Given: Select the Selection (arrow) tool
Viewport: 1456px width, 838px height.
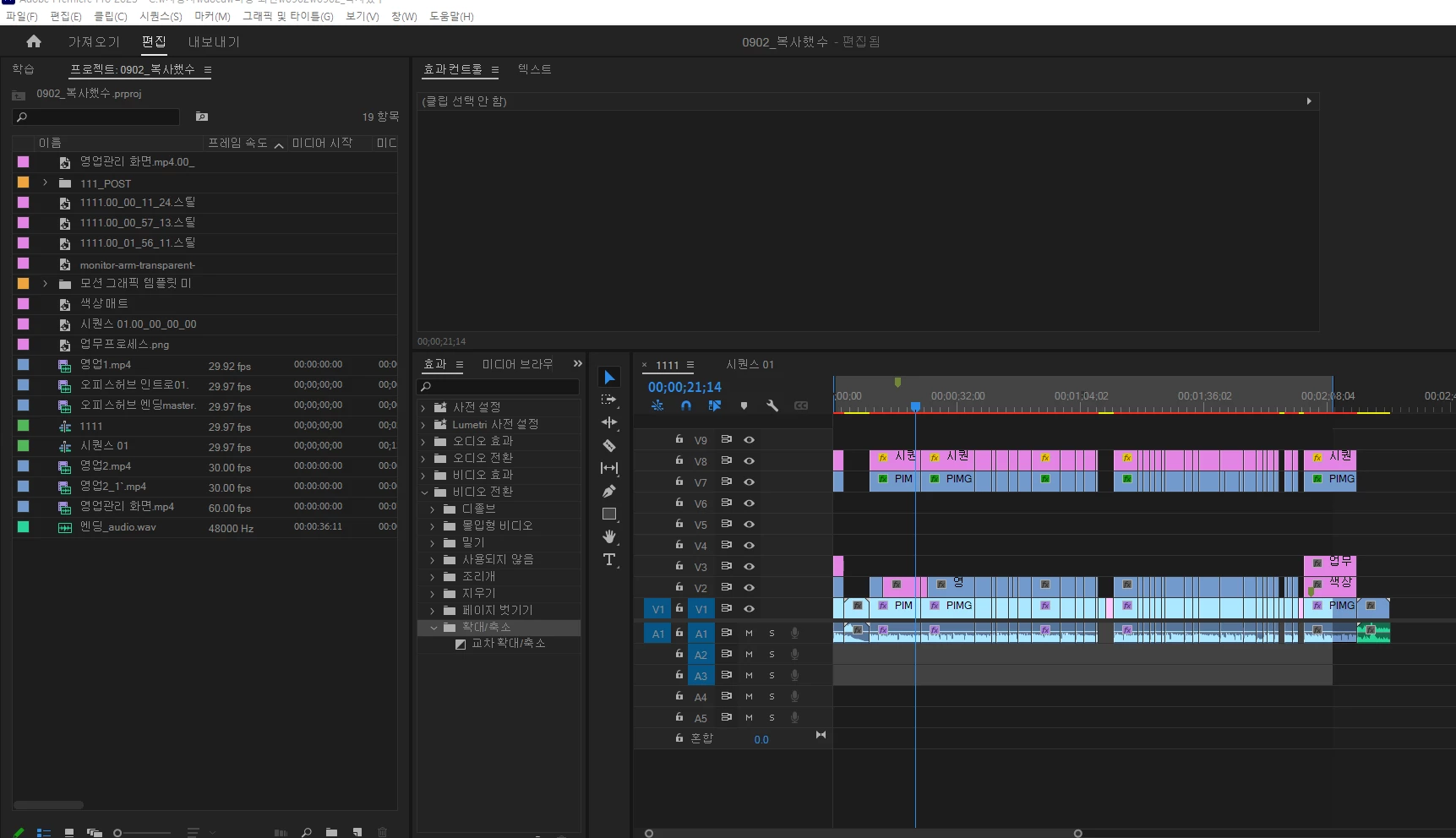Looking at the screenshot, I should tap(609, 377).
